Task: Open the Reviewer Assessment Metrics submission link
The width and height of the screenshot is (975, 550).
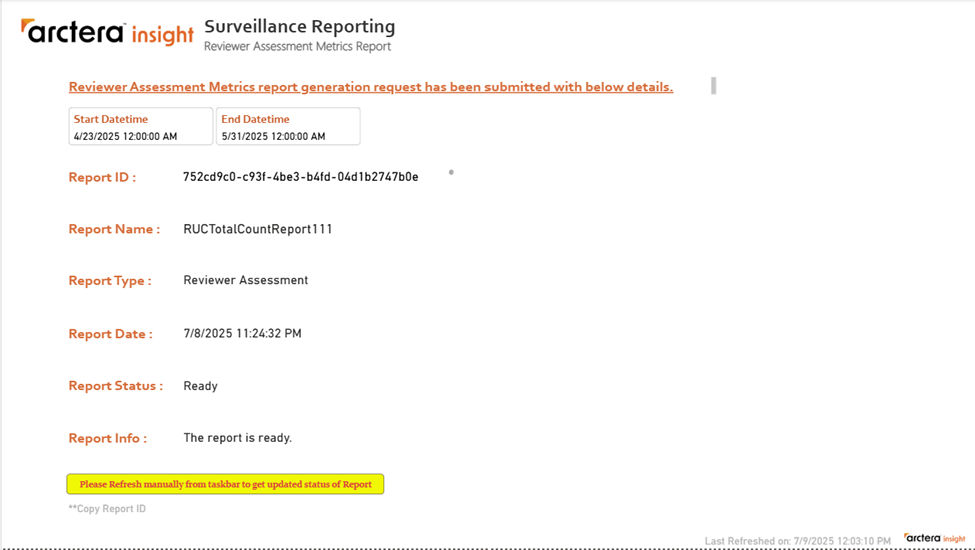Action: click(x=371, y=87)
